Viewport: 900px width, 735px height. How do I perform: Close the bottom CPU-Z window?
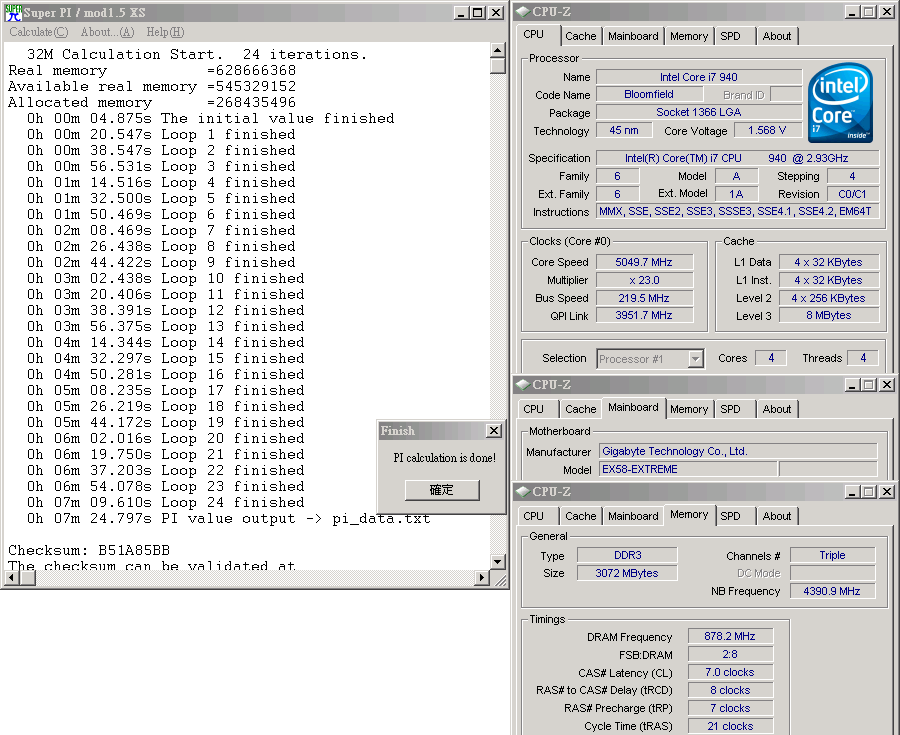tap(887, 492)
